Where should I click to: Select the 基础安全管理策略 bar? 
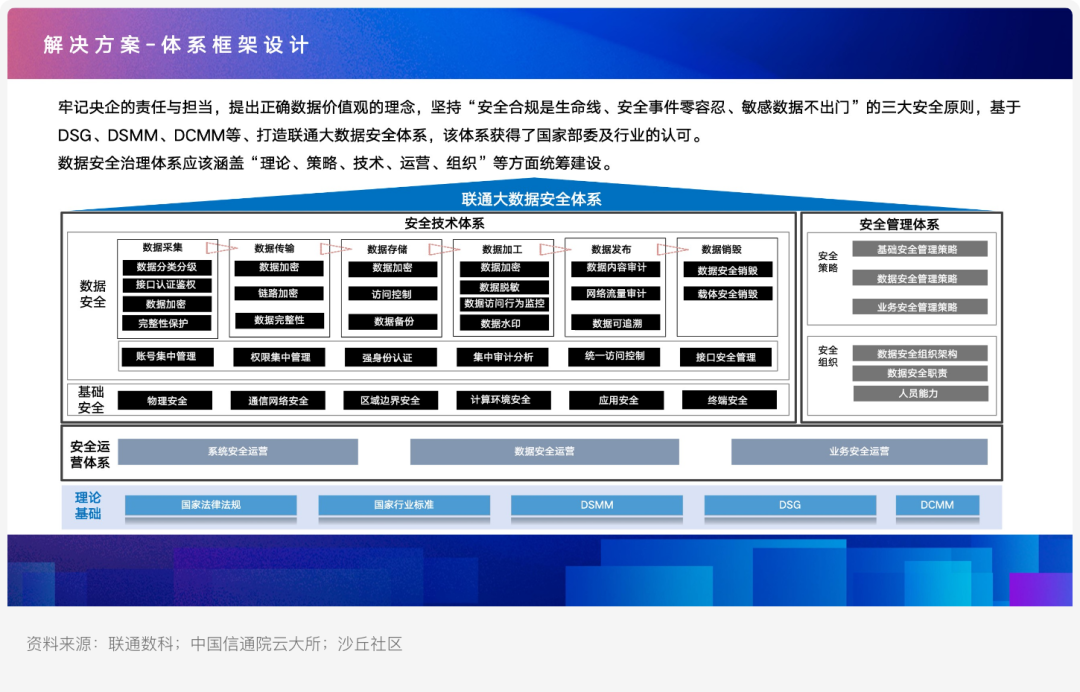point(919,249)
